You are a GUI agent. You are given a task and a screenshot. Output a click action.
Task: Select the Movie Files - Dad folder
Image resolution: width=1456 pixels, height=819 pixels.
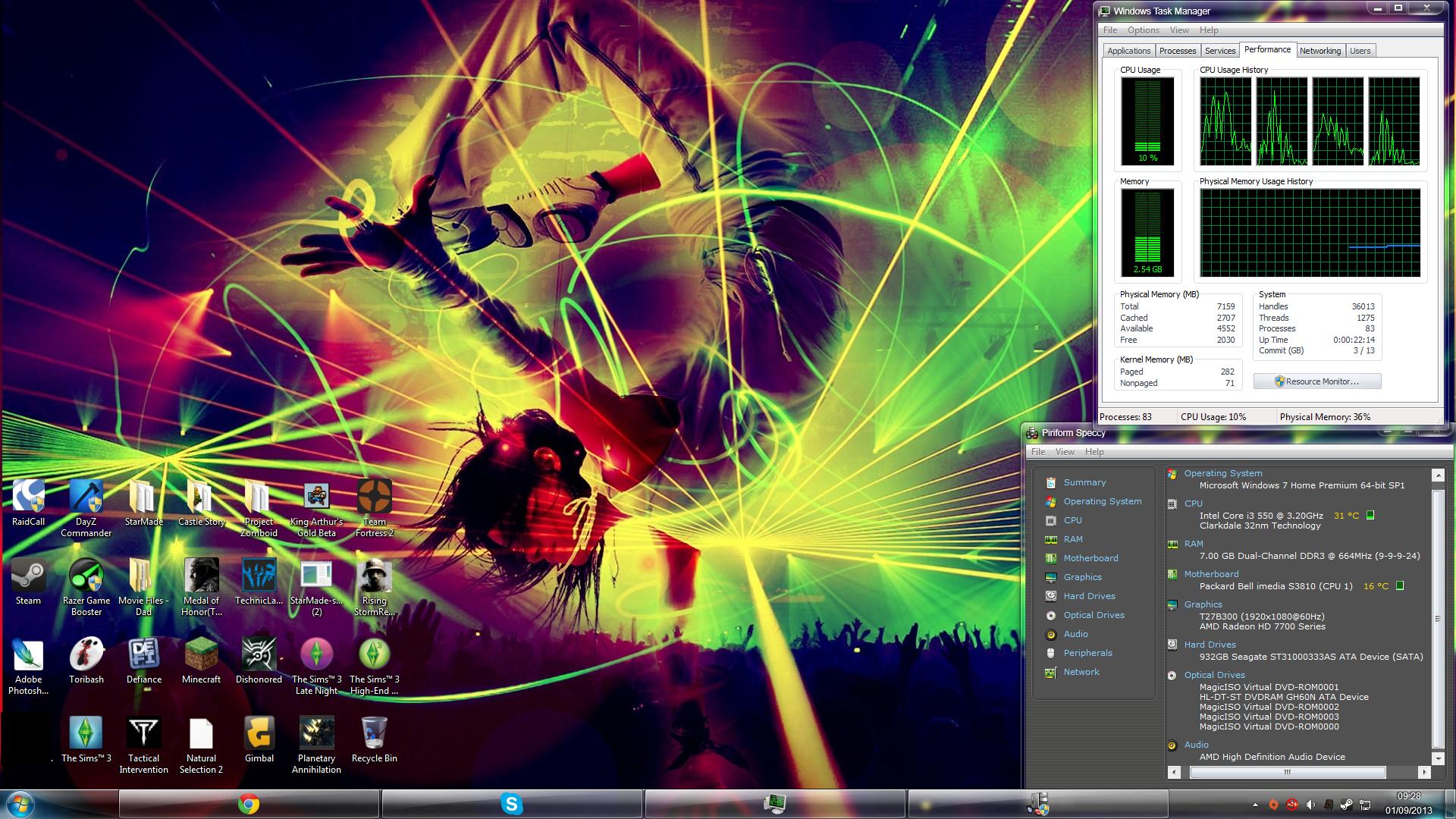[144, 587]
